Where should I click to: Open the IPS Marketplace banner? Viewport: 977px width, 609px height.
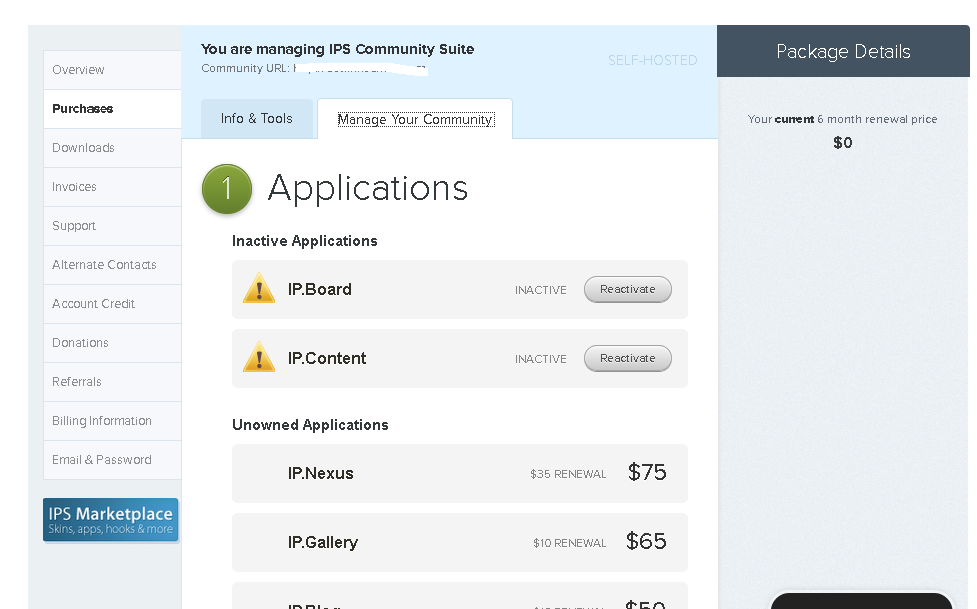tap(111, 520)
